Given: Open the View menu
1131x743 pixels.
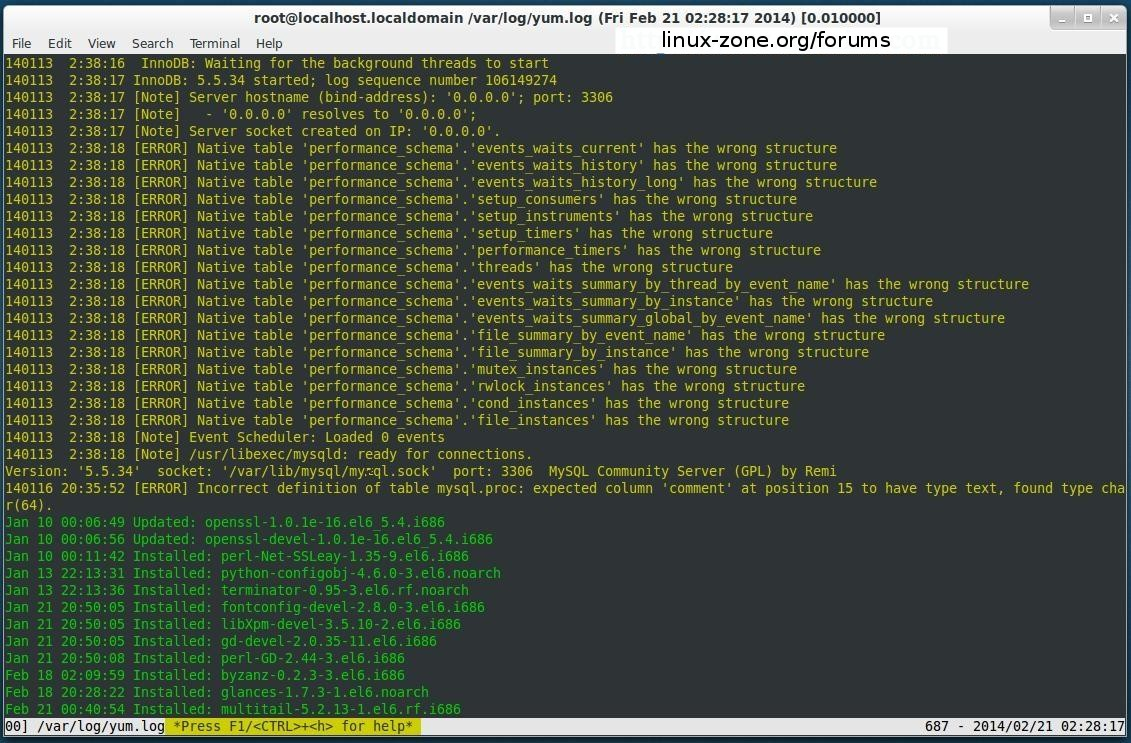Looking at the screenshot, I should point(101,43).
